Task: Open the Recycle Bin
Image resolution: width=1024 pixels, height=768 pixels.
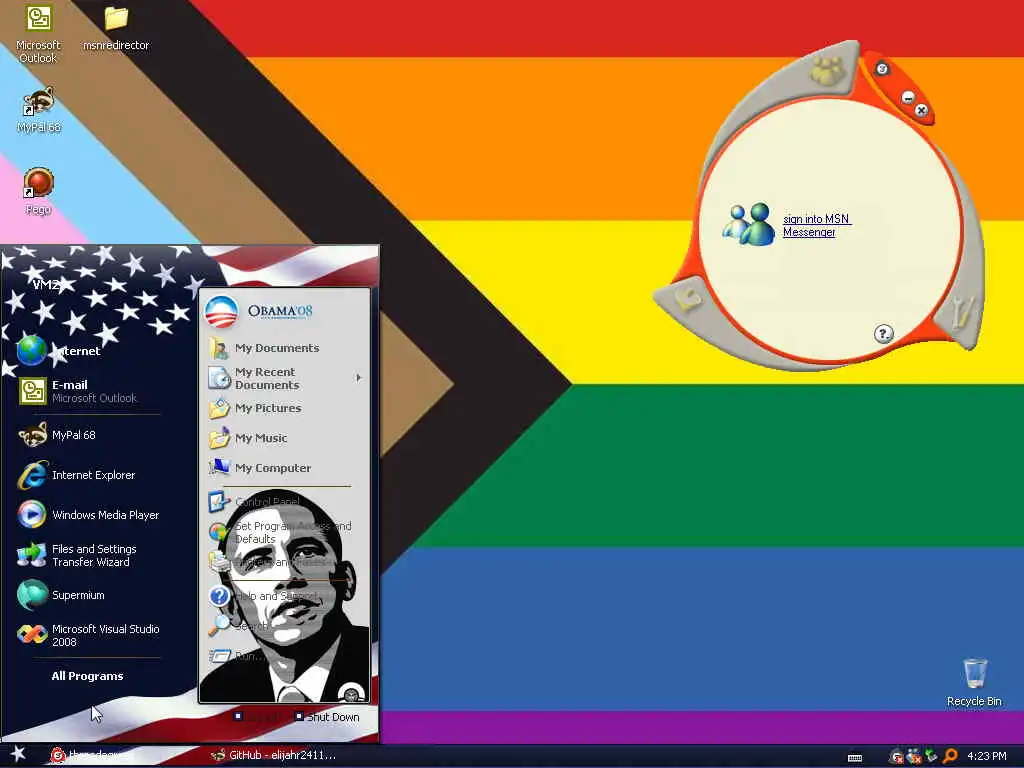Action: pyautogui.click(x=974, y=683)
